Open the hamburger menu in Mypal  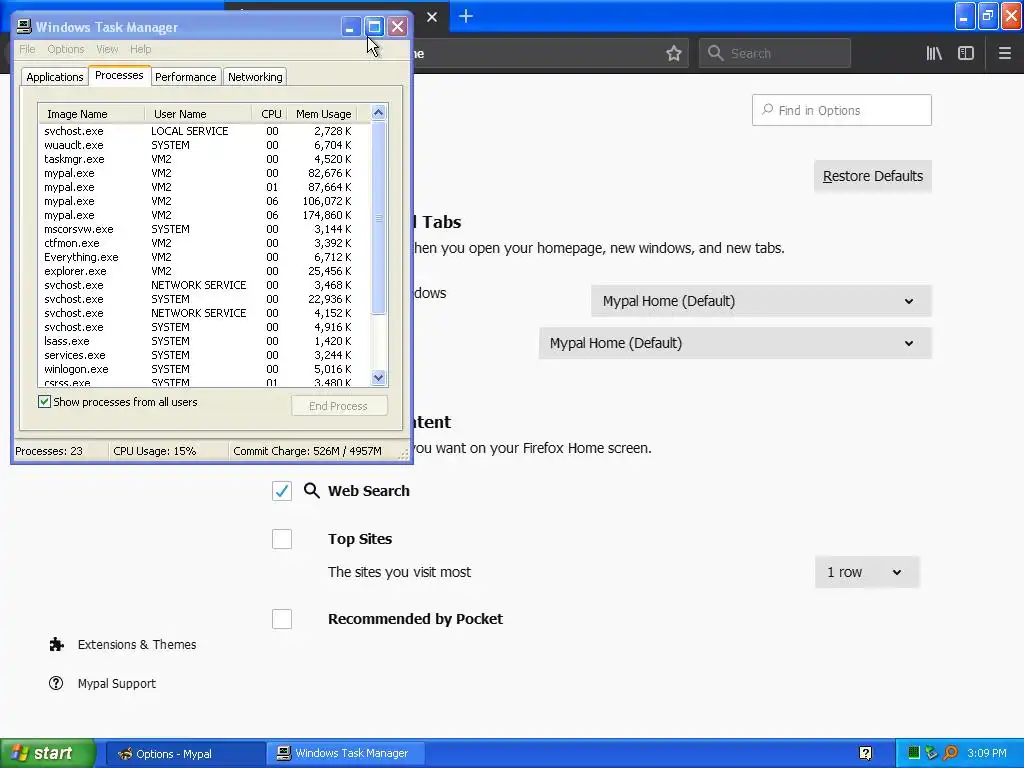click(1005, 54)
